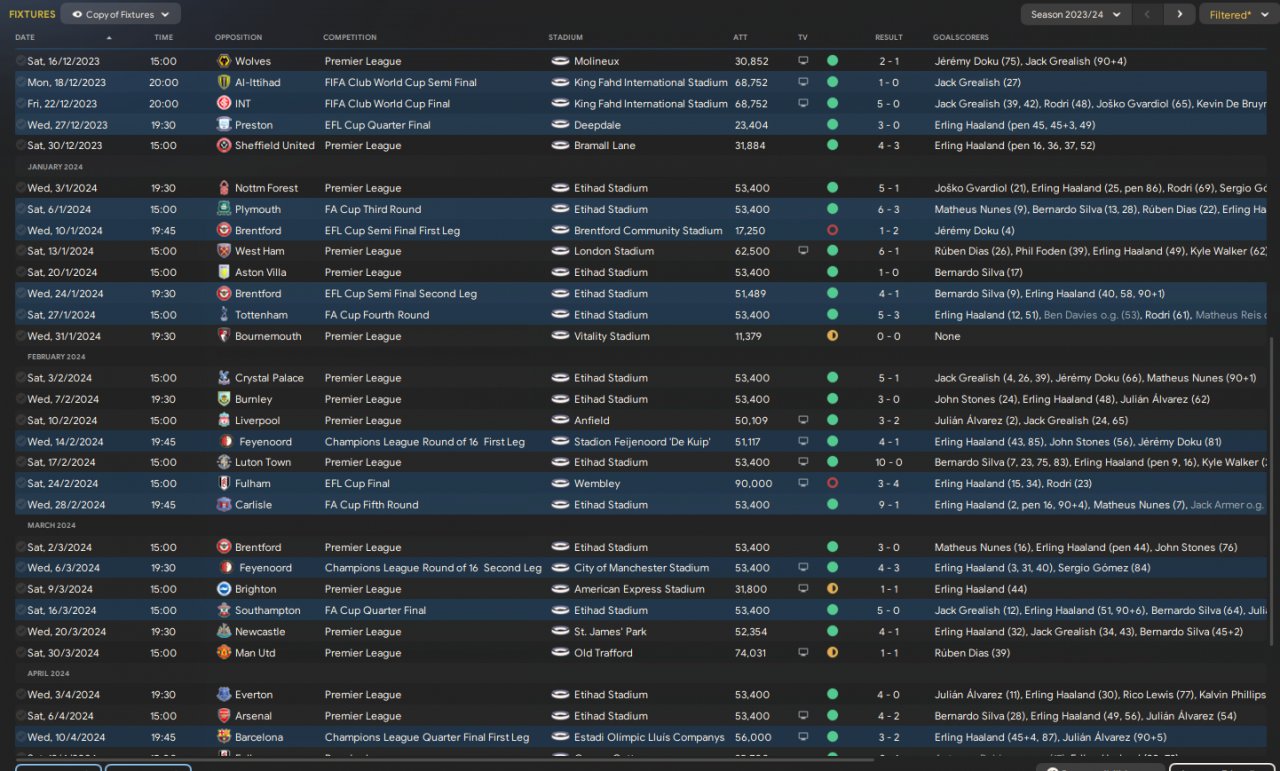Click the Sheffield United club badge
This screenshot has width=1280, height=771.
pos(224,146)
